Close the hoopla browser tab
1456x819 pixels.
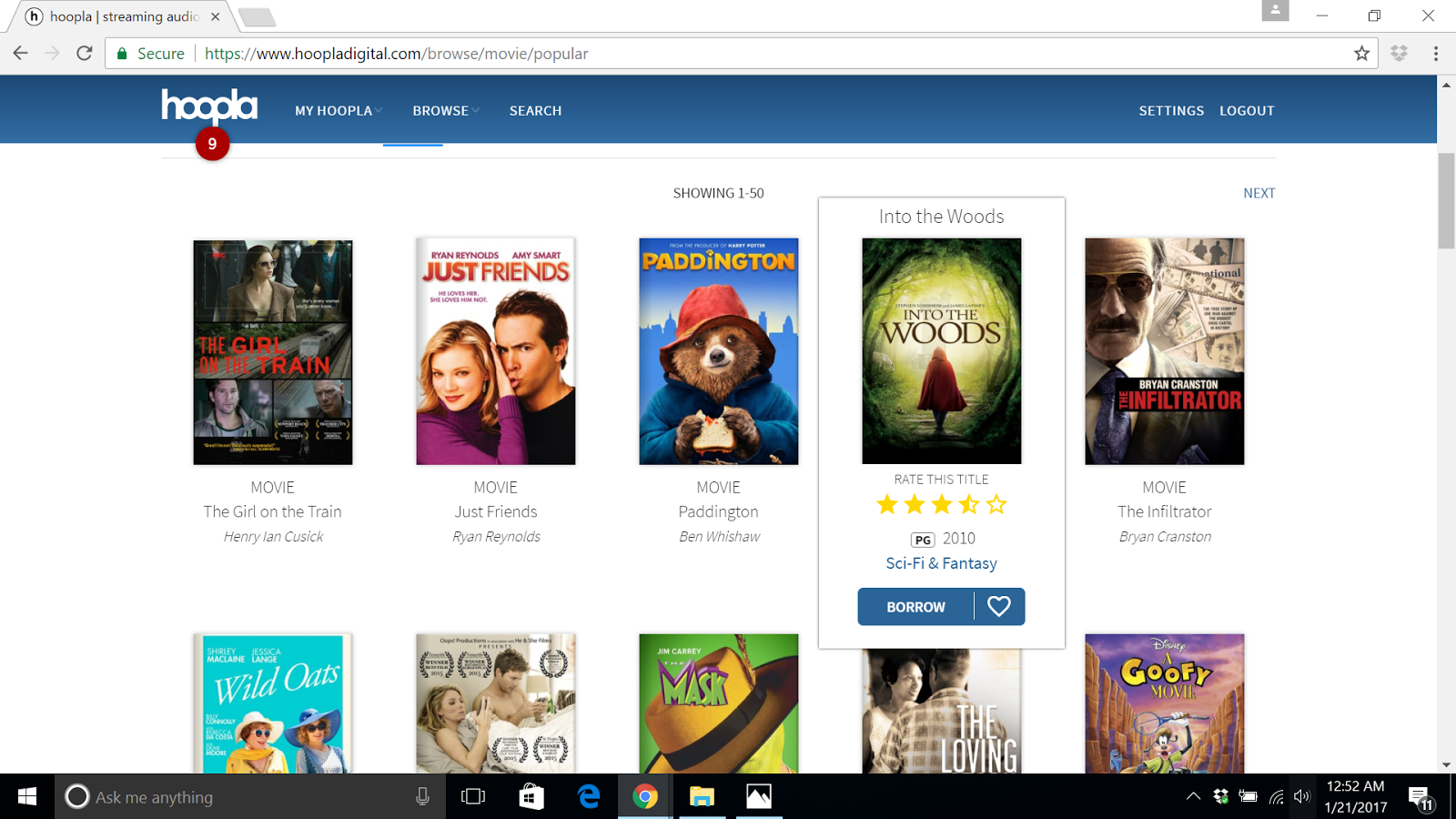pyautogui.click(x=215, y=16)
